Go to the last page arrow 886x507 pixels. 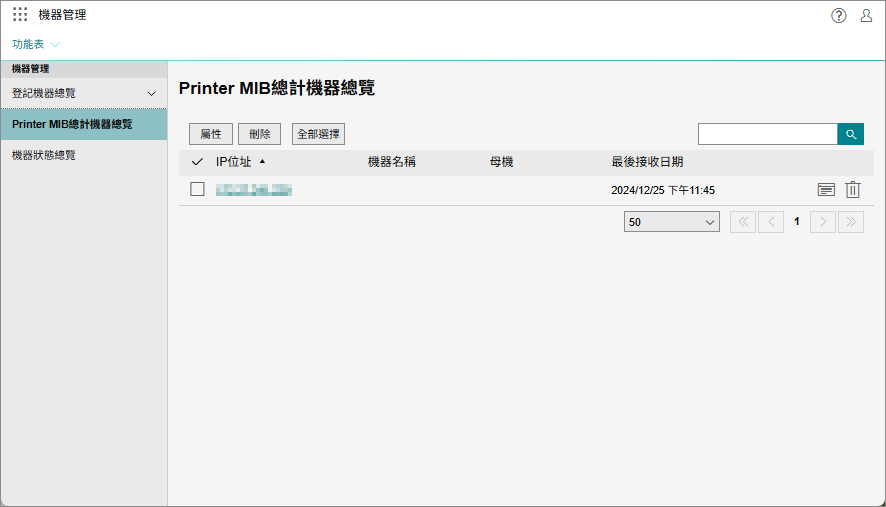point(851,222)
